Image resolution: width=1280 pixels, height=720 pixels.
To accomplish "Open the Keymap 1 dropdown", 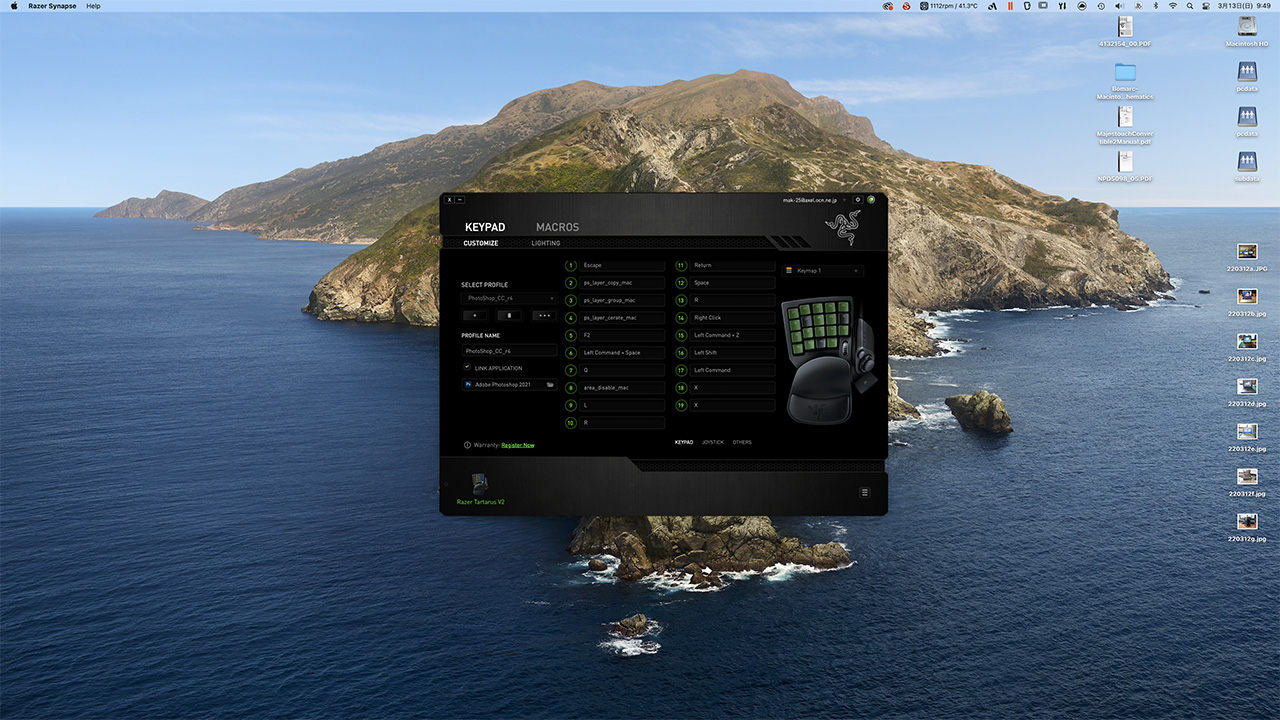I will [x=822, y=270].
